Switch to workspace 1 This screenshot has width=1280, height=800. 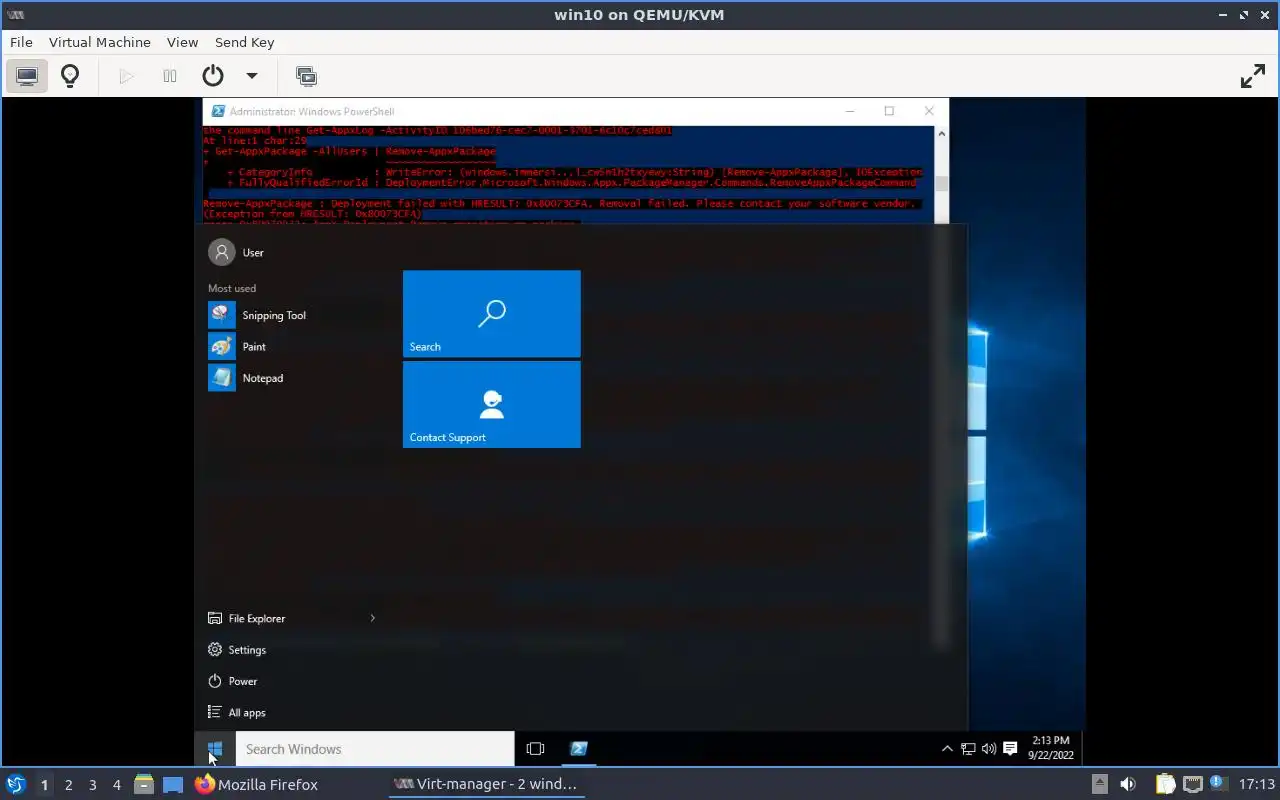[44, 785]
